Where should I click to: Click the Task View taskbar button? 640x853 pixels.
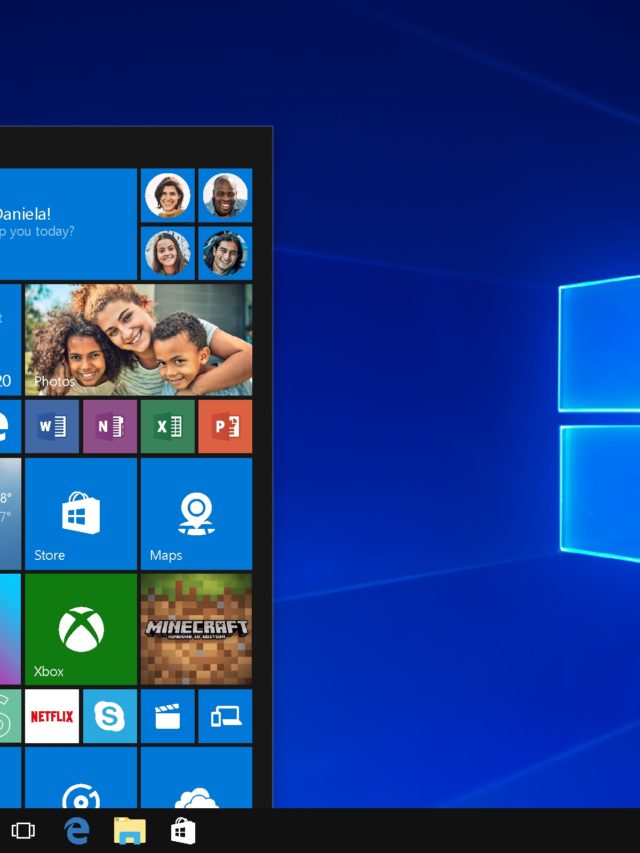tap(23, 831)
